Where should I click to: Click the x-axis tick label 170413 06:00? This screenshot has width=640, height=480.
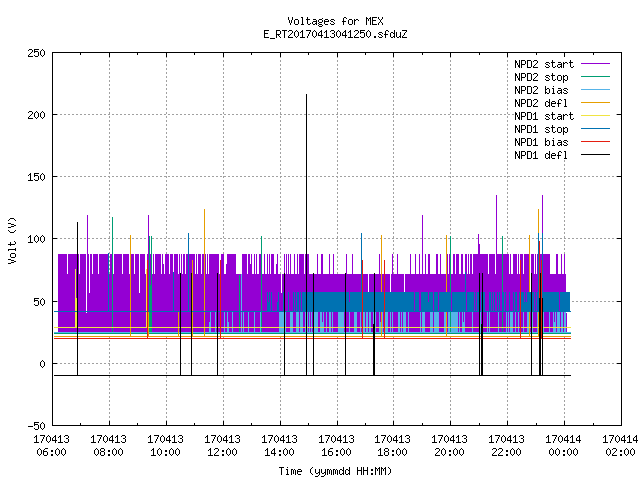[51, 446]
